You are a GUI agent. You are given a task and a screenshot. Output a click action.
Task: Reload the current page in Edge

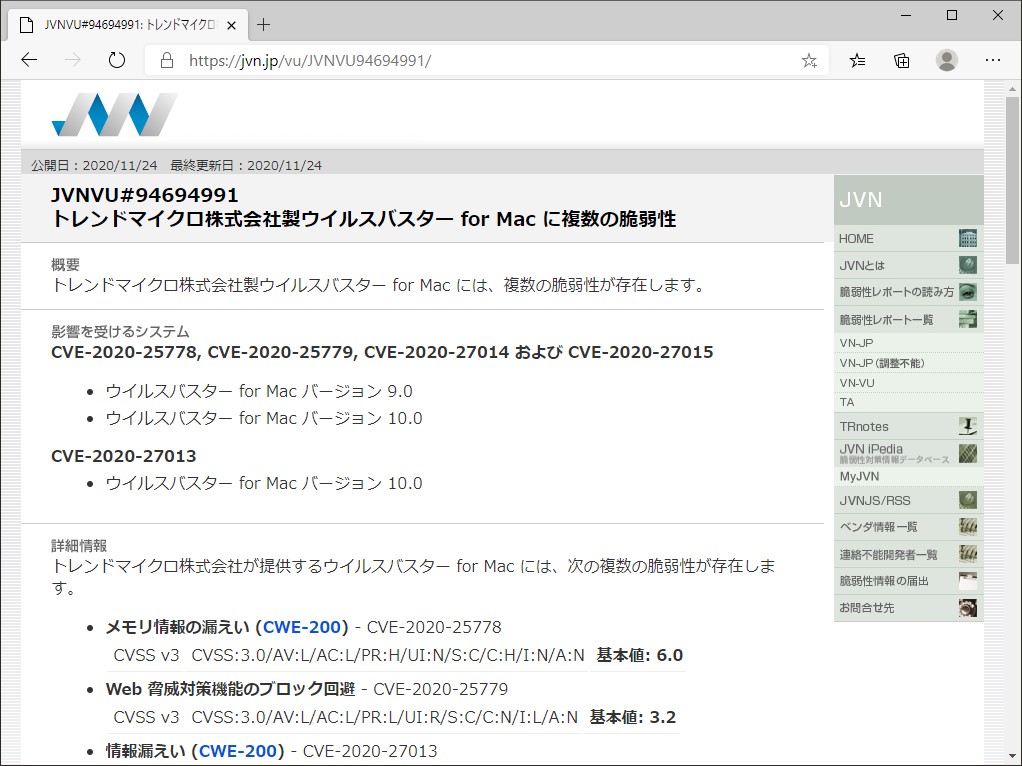click(116, 59)
